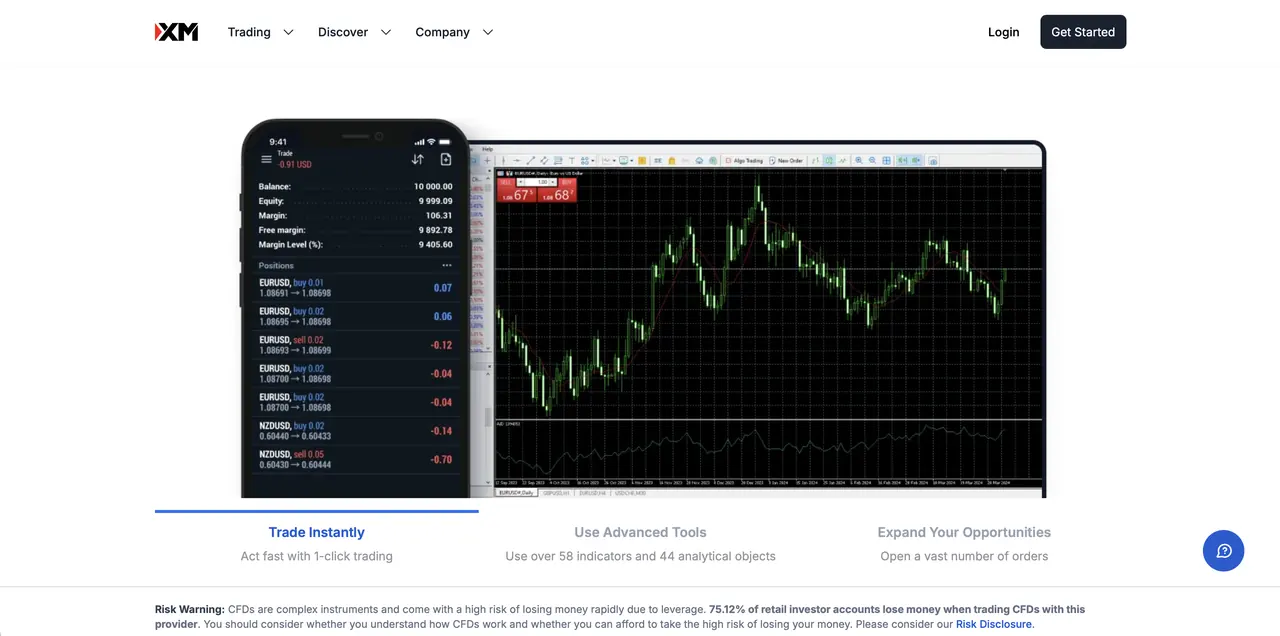This screenshot has width=1280, height=636.
Task: Open the Risk Disclosure link
Action: tap(994, 624)
